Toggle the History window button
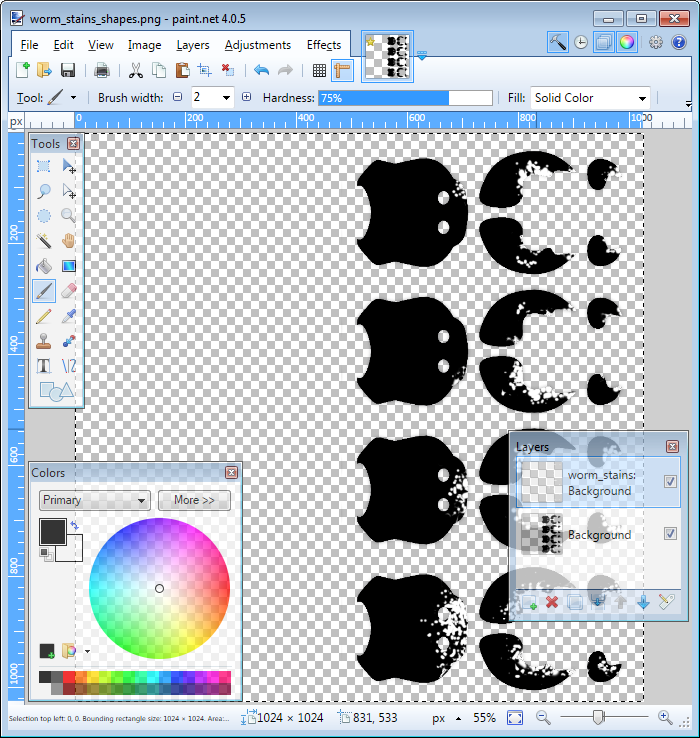The height and width of the screenshot is (738, 700). 581,42
